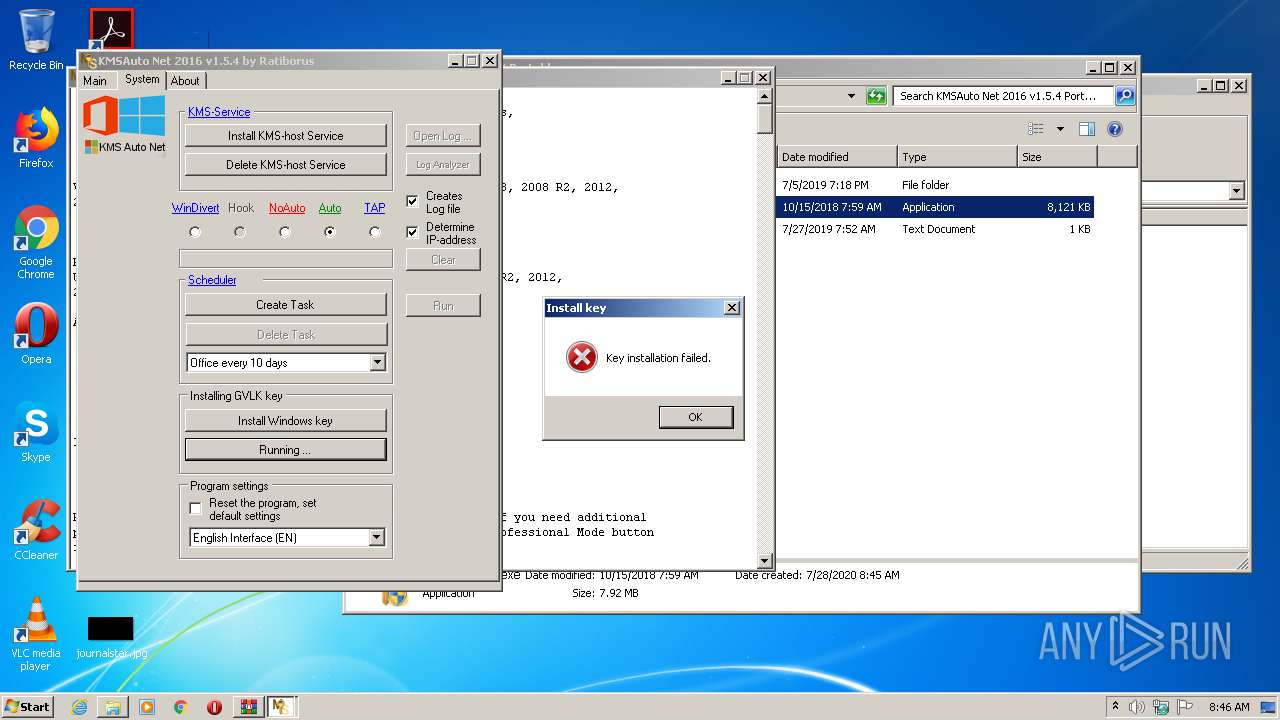This screenshot has height=720, width=1280.
Task: Open English Interface language dropdown
Action: click(x=377, y=538)
